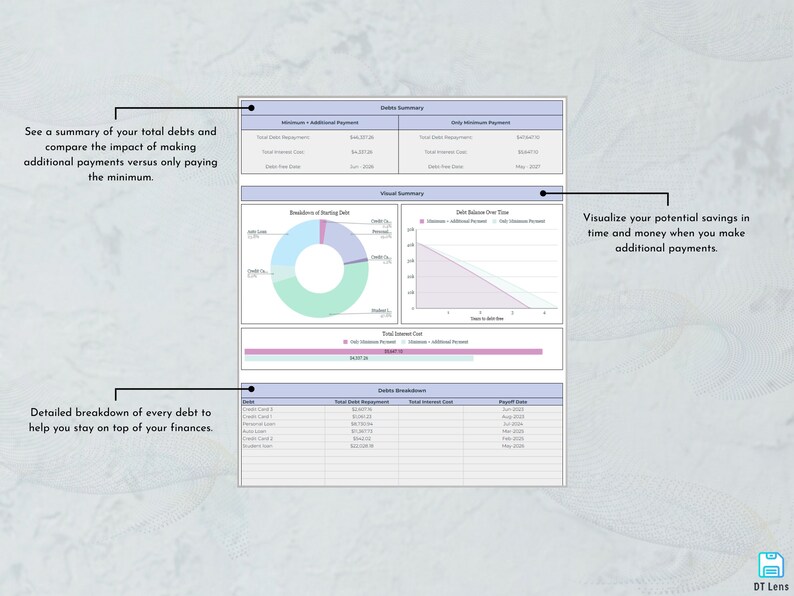The height and width of the screenshot is (596, 794).
Task: Select the Student loan row name cell
Action: coord(283,446)
